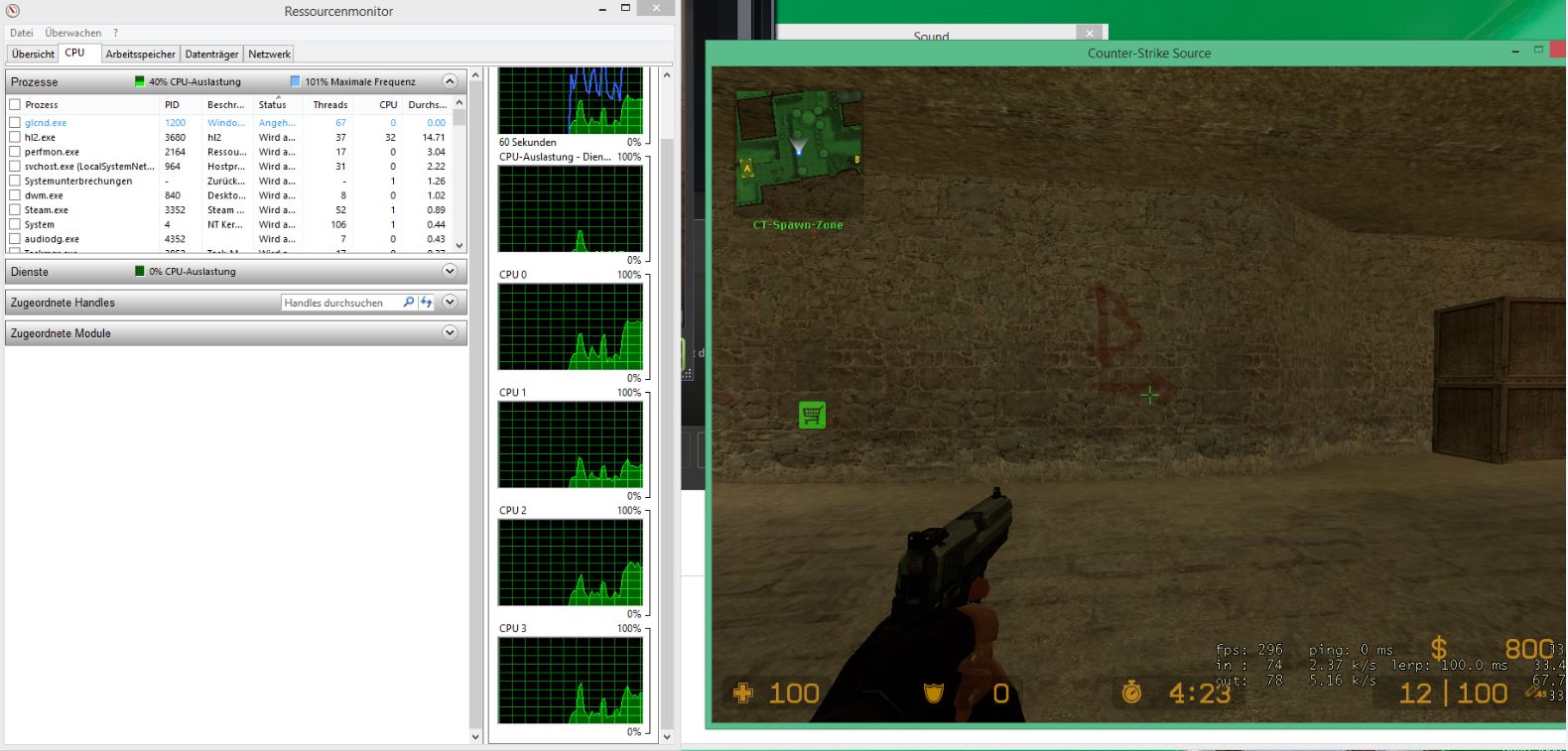Open the Überwachen menu
Viewport: 1568px width, 751px height.
coord(72,33)
